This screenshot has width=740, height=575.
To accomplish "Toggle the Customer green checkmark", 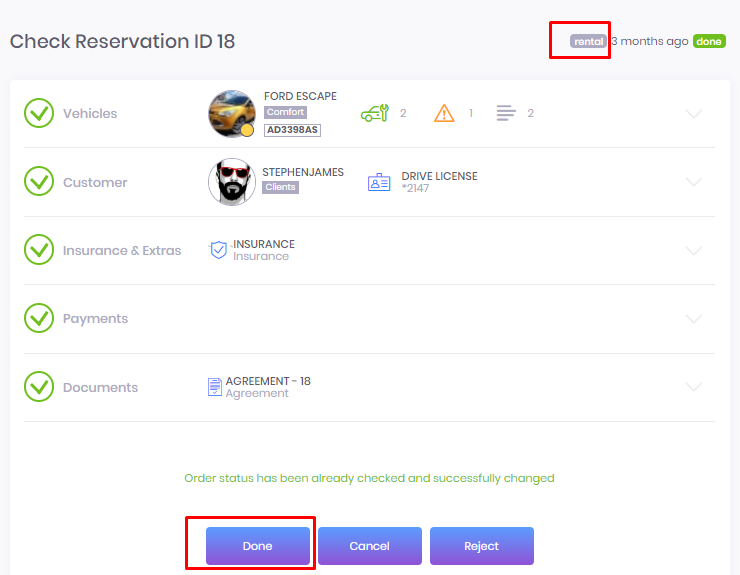I will coord(39,181).
